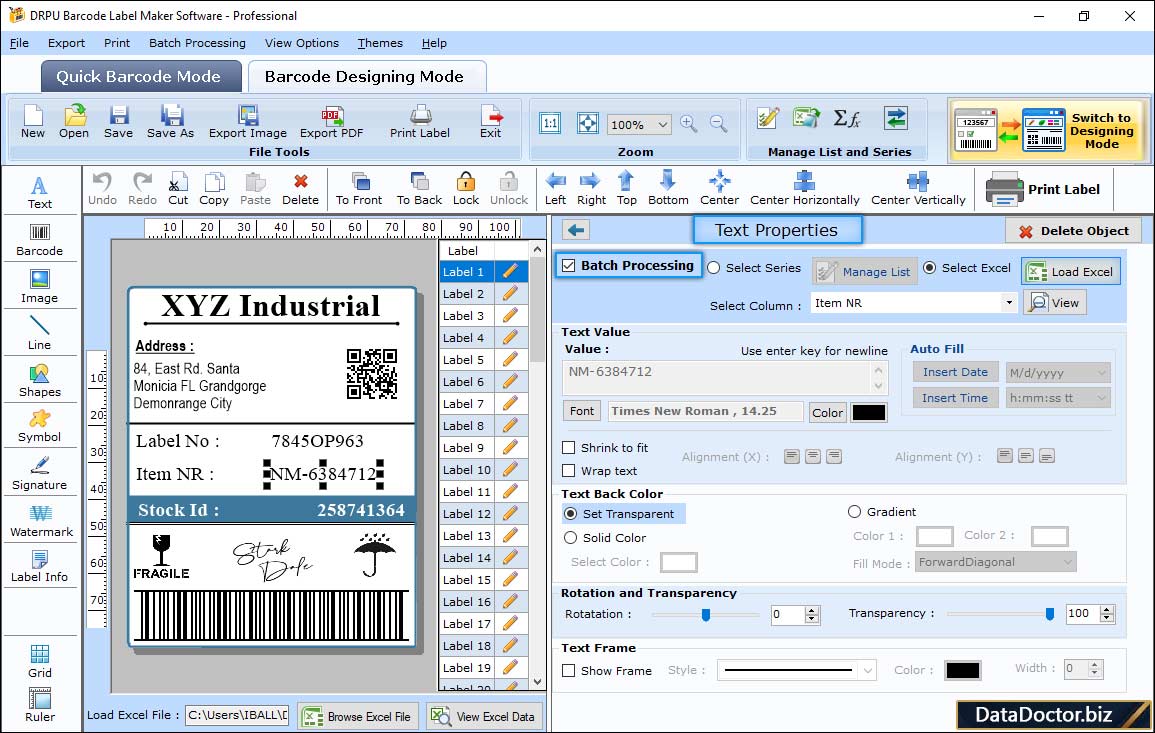This screenshot has width=1155, height=733.
Task: Center the object Horizontally
Action: click(804, 189)
